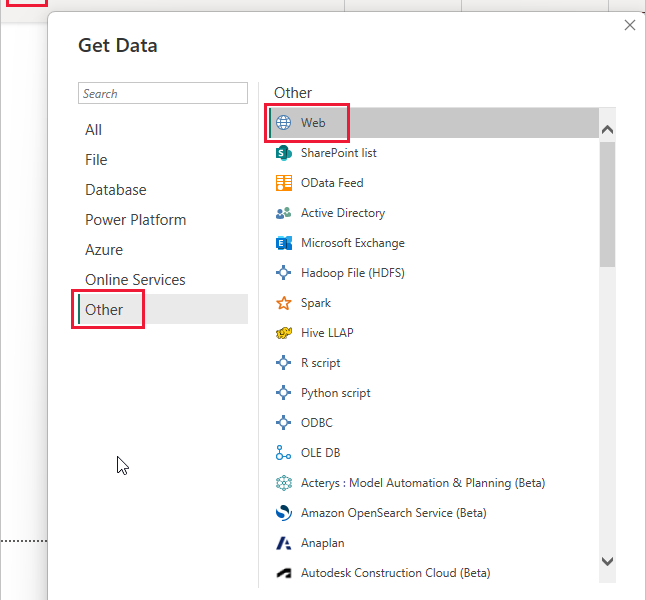Viewport: 646px width, 600px height.
Task: Select the Web connector text
Action: click(313, 123)
